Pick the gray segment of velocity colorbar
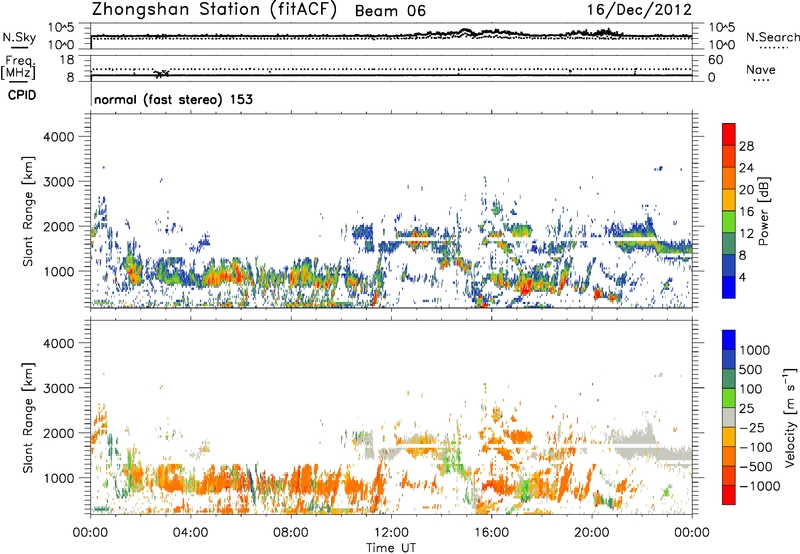800x554 pixels. (x=729, y=418)
